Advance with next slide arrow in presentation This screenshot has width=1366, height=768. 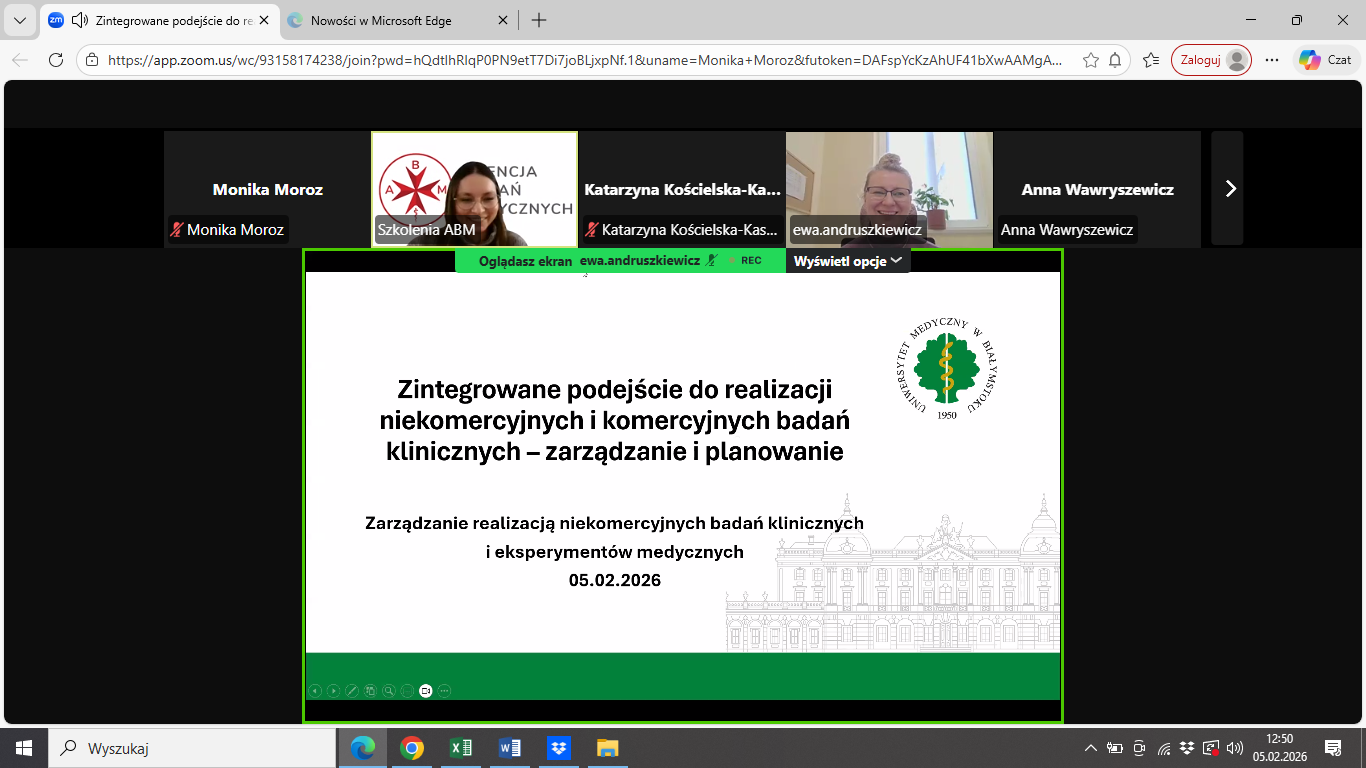pyautogui.click(x=333, y=690)
